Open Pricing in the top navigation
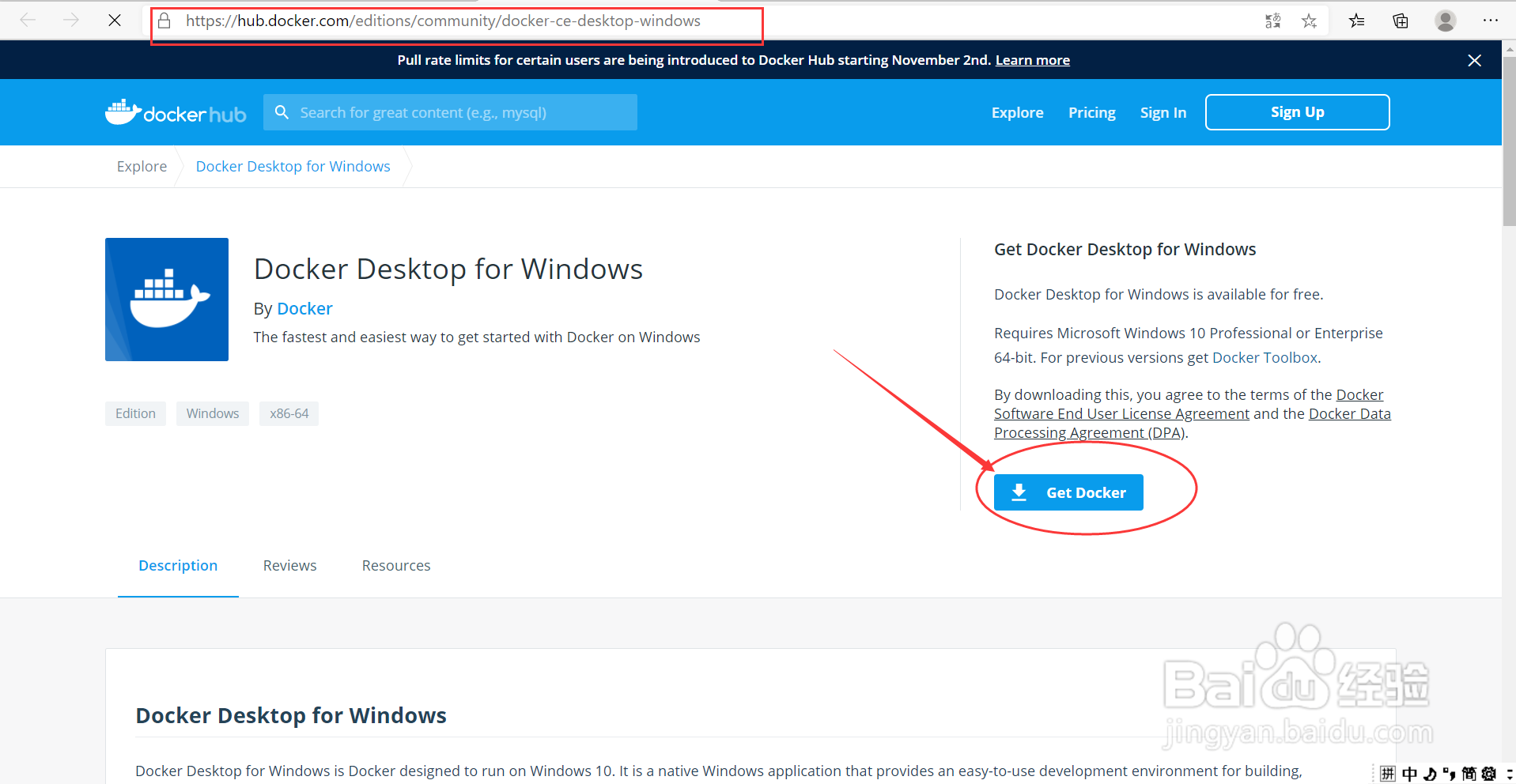 pyautogui.click(x=1091, y=112)
